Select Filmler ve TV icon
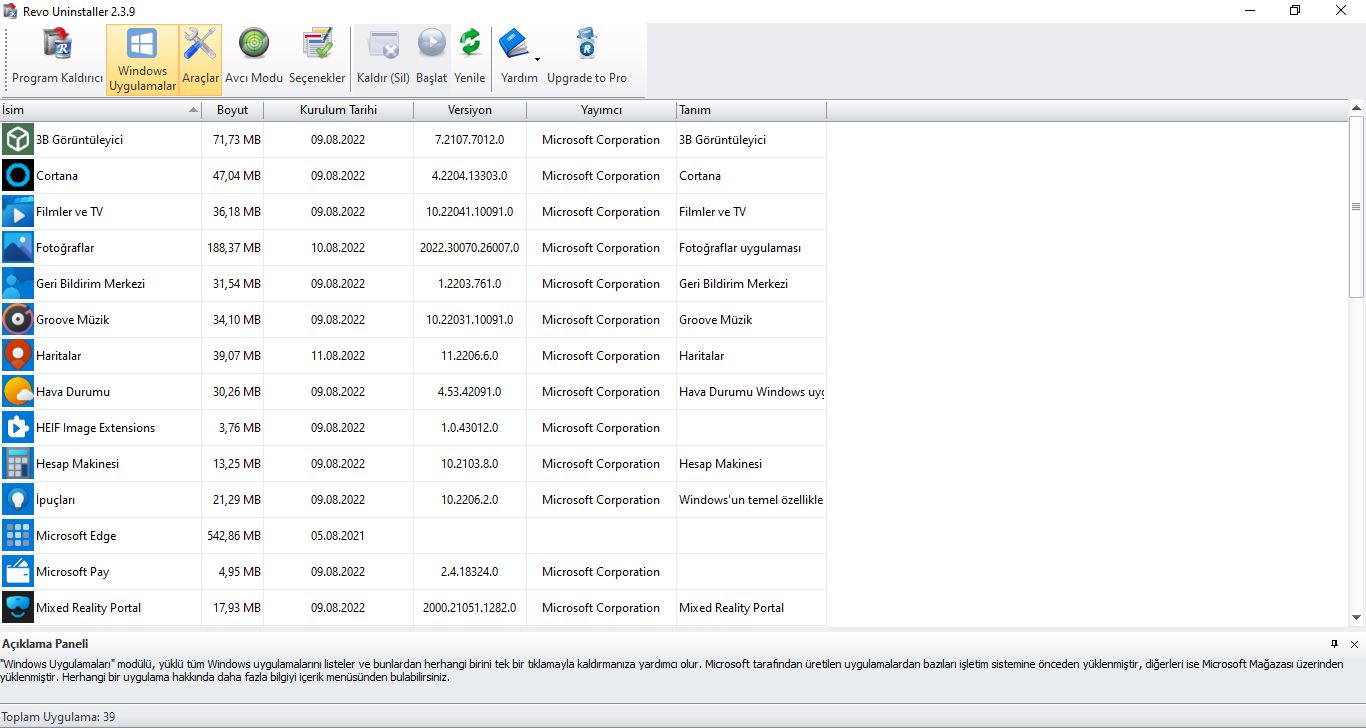 18,212
